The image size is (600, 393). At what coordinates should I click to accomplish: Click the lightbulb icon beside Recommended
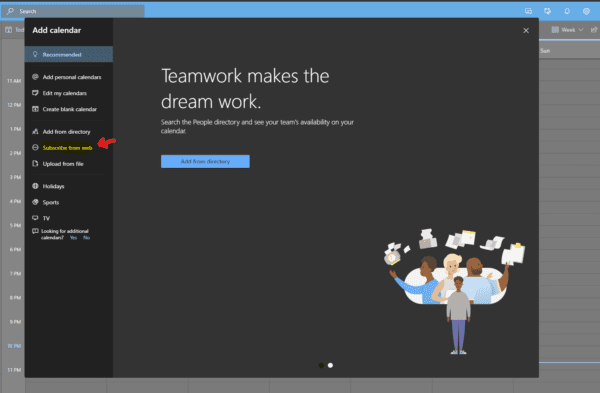click(x=35, y=54)
